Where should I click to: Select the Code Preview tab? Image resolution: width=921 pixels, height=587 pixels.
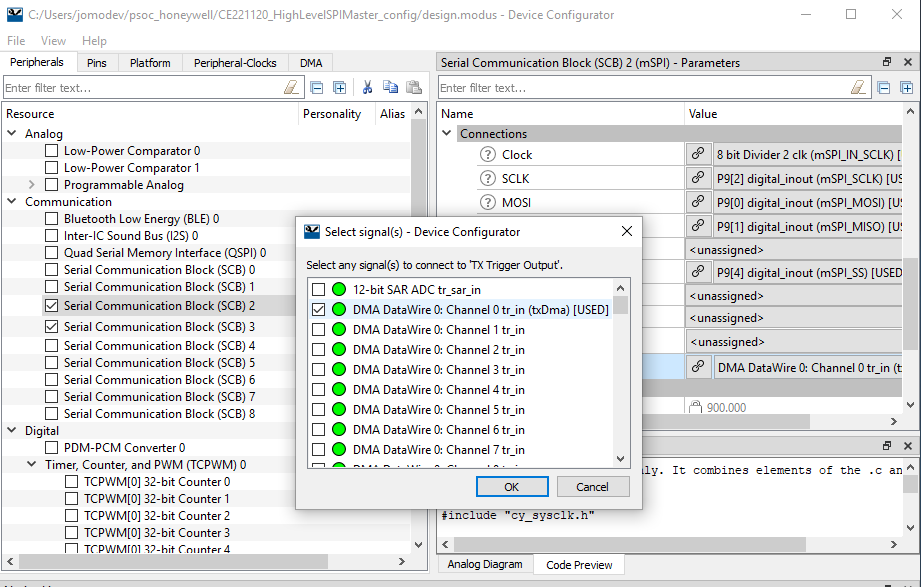(x=579, y=565)
